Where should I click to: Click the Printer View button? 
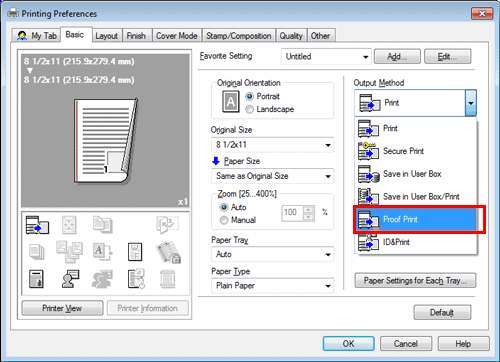click(x=62, y=308)
